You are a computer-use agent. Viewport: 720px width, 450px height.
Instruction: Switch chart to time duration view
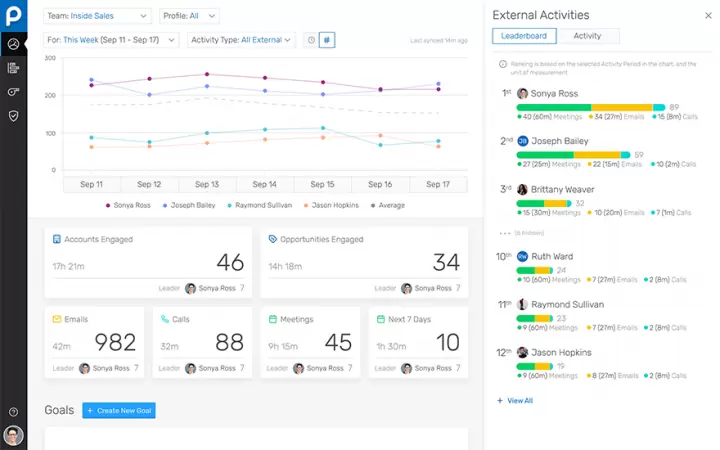(x=311, y=40)
